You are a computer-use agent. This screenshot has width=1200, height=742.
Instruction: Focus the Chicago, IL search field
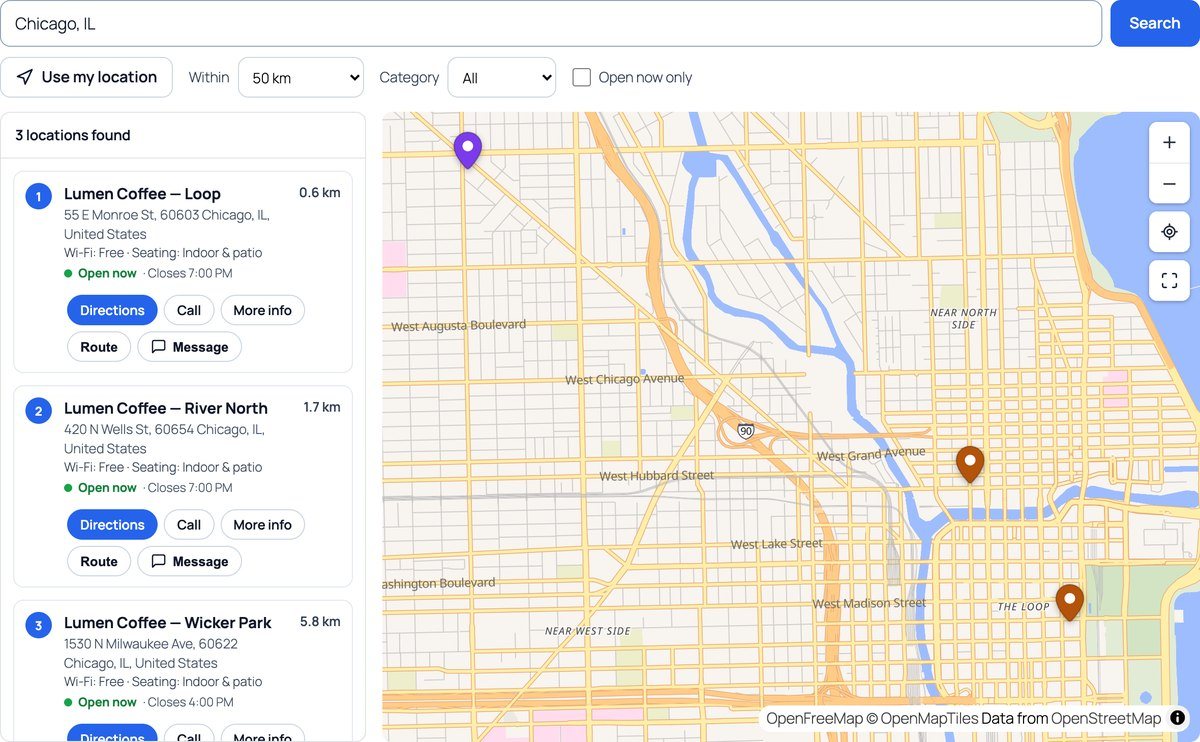click(x=551, y=23)
